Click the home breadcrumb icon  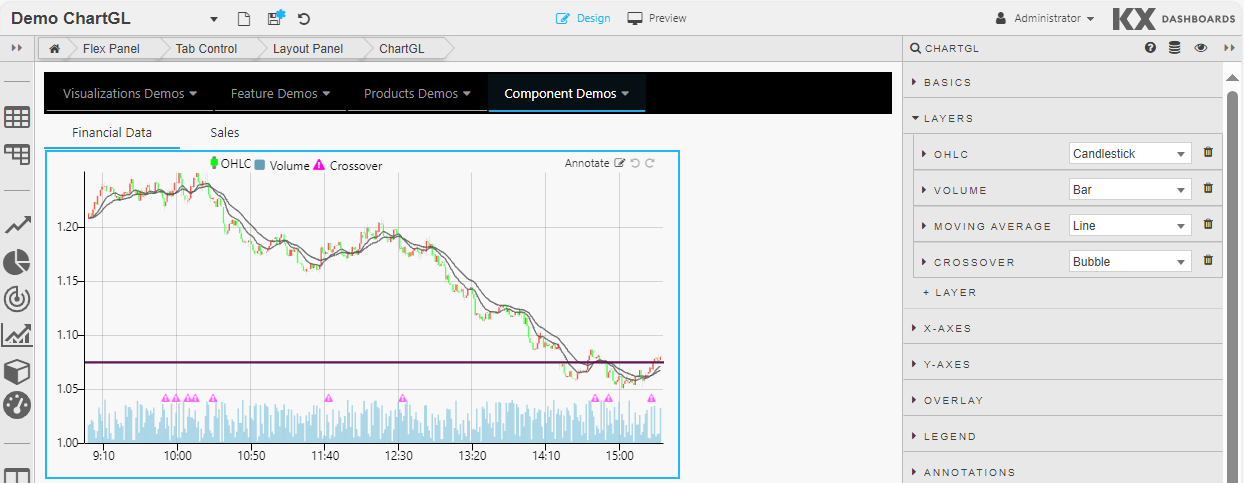click(x=54, y=48)
